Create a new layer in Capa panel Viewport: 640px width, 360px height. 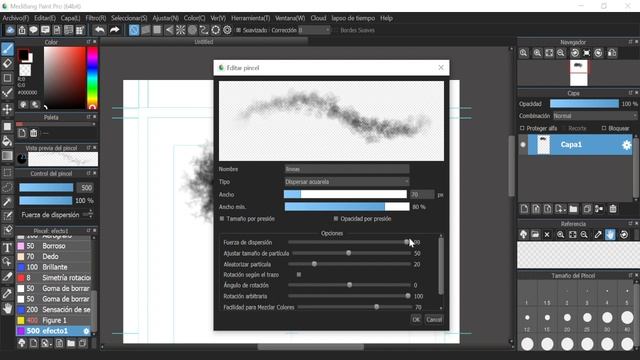click(x=524, y=209)
